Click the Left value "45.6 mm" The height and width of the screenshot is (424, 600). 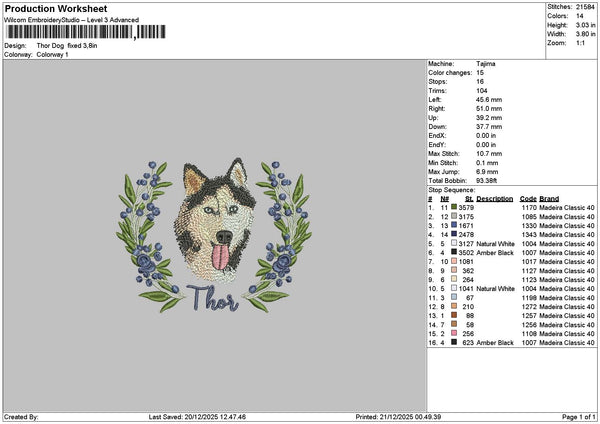tap(489, 100)
